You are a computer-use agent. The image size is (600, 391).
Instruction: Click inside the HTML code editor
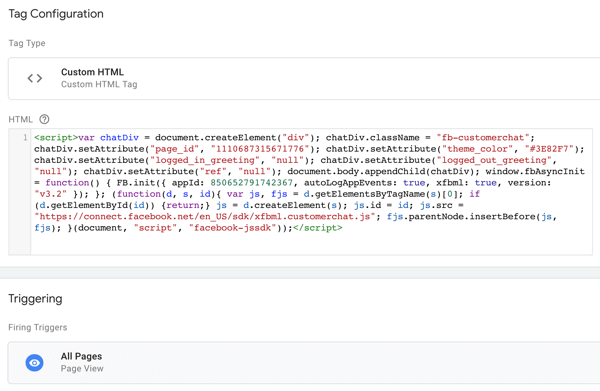(311, 192)
